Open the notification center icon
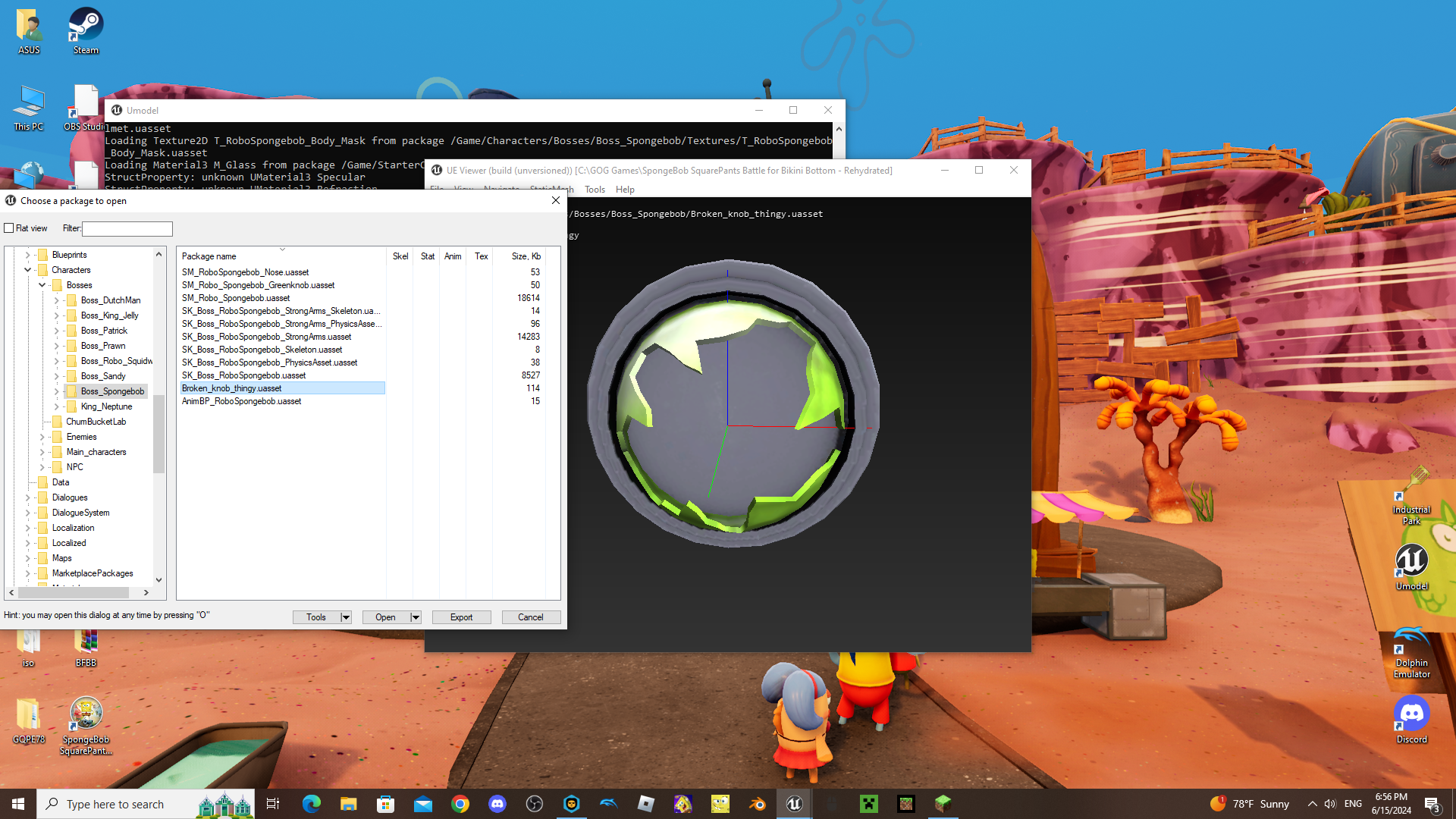 (x=1432, y=804)
